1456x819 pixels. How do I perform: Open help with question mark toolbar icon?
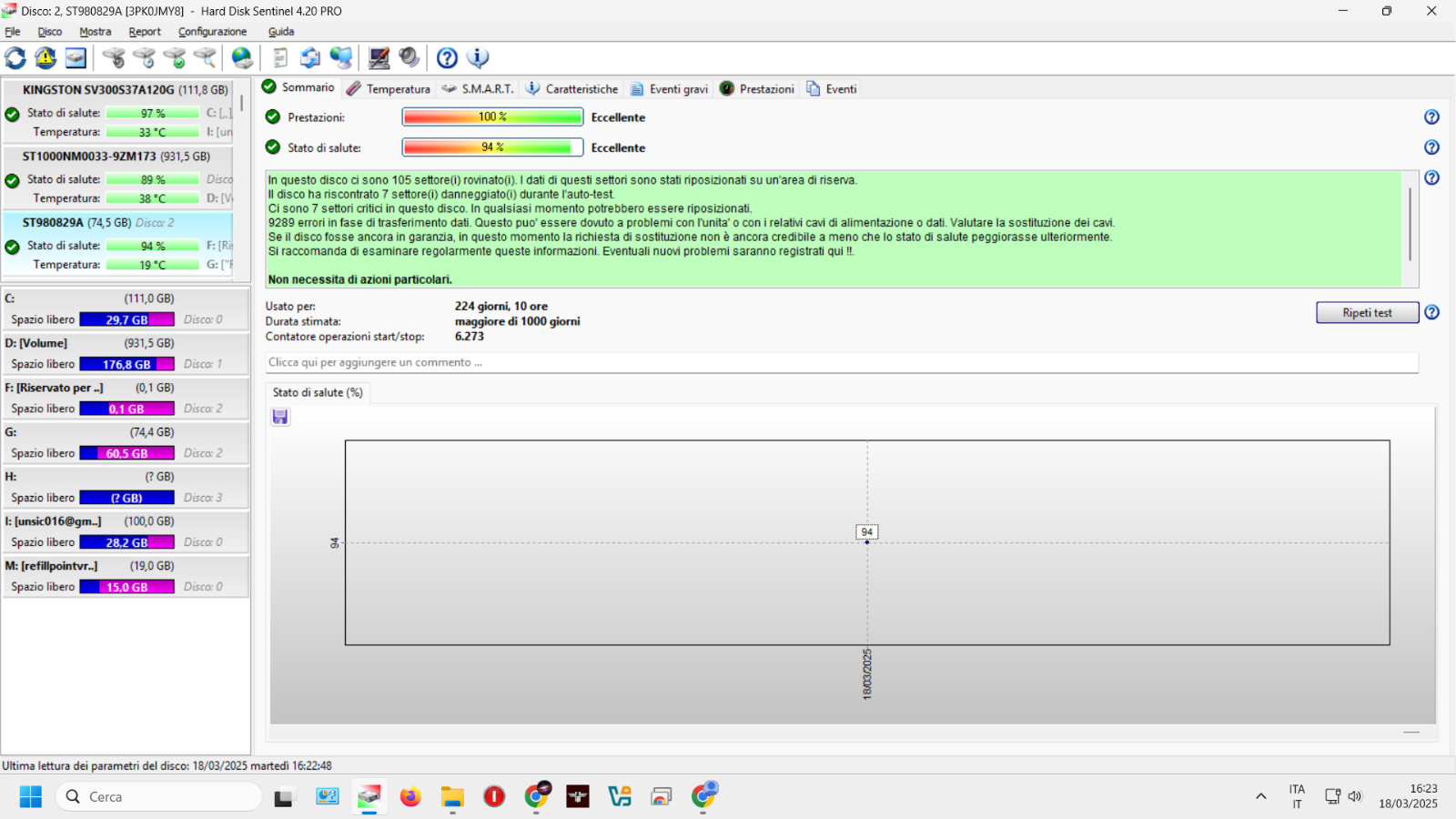click(x=447, y=58)
